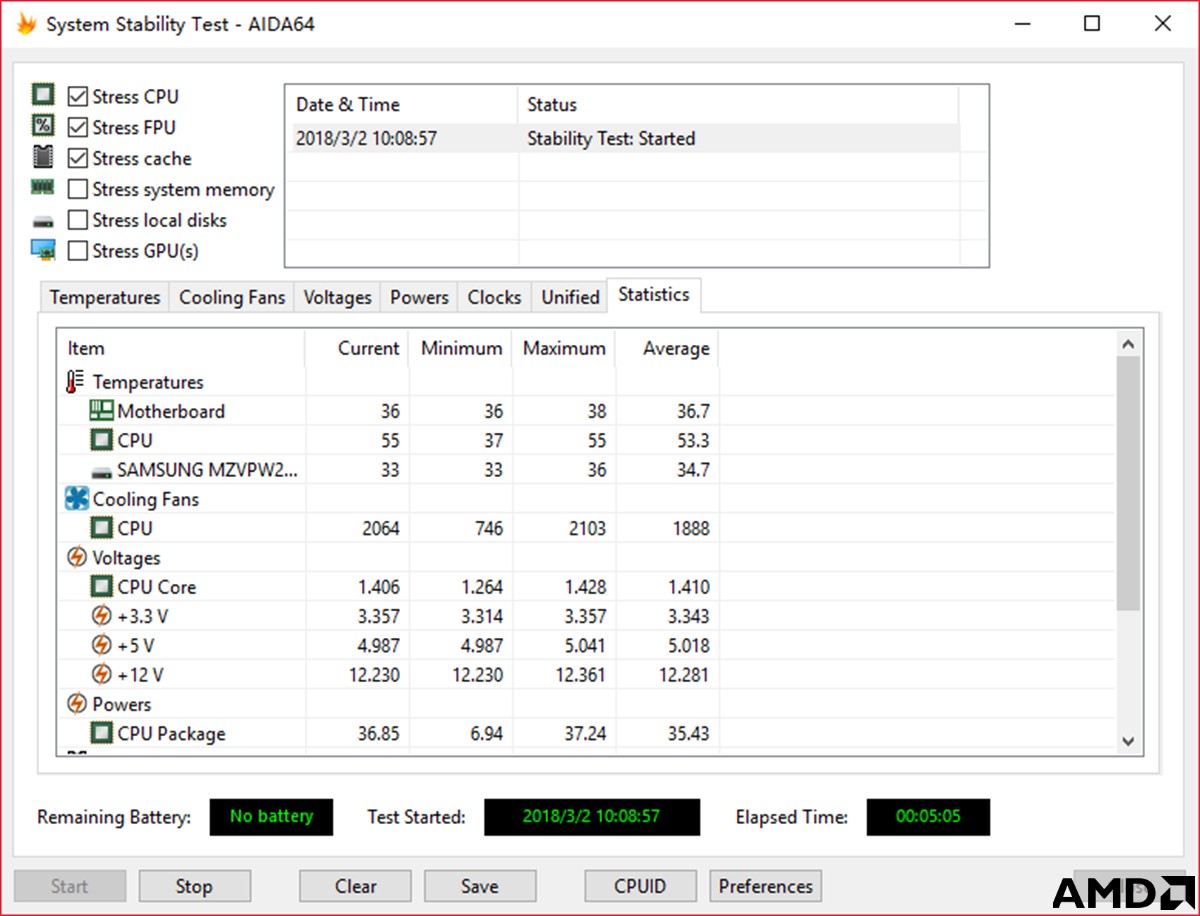Viewport: 1200px width, 916px height.
Task: Stop the stability test
Action: pos(194,886)
